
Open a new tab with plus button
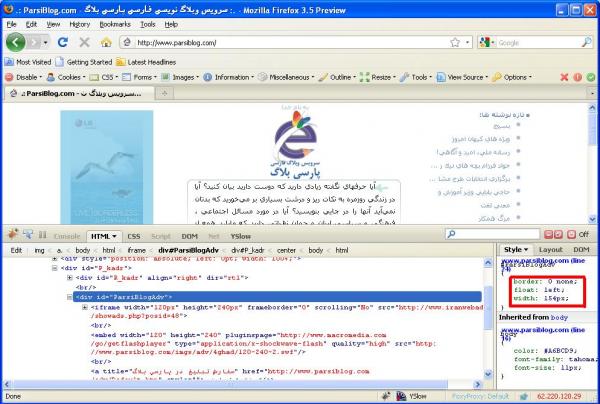(165, 93)
